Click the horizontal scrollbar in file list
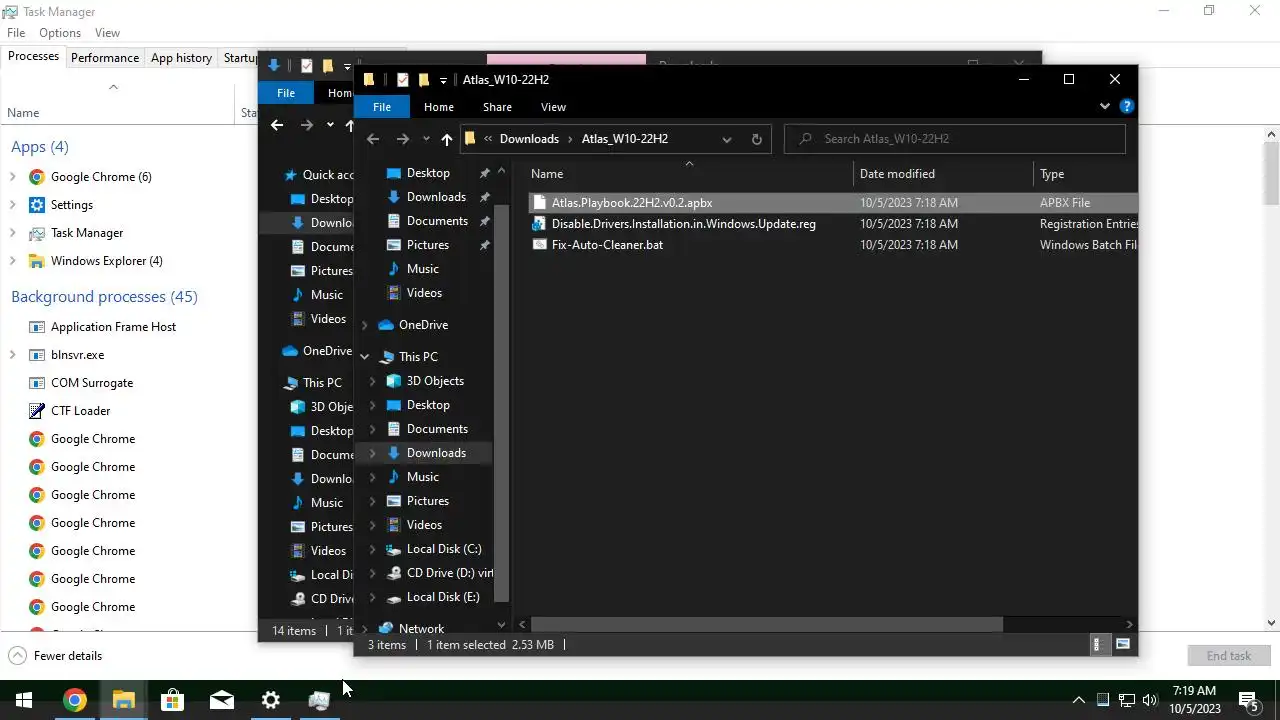The image size is (1280, 720). [x=767, y=624]
